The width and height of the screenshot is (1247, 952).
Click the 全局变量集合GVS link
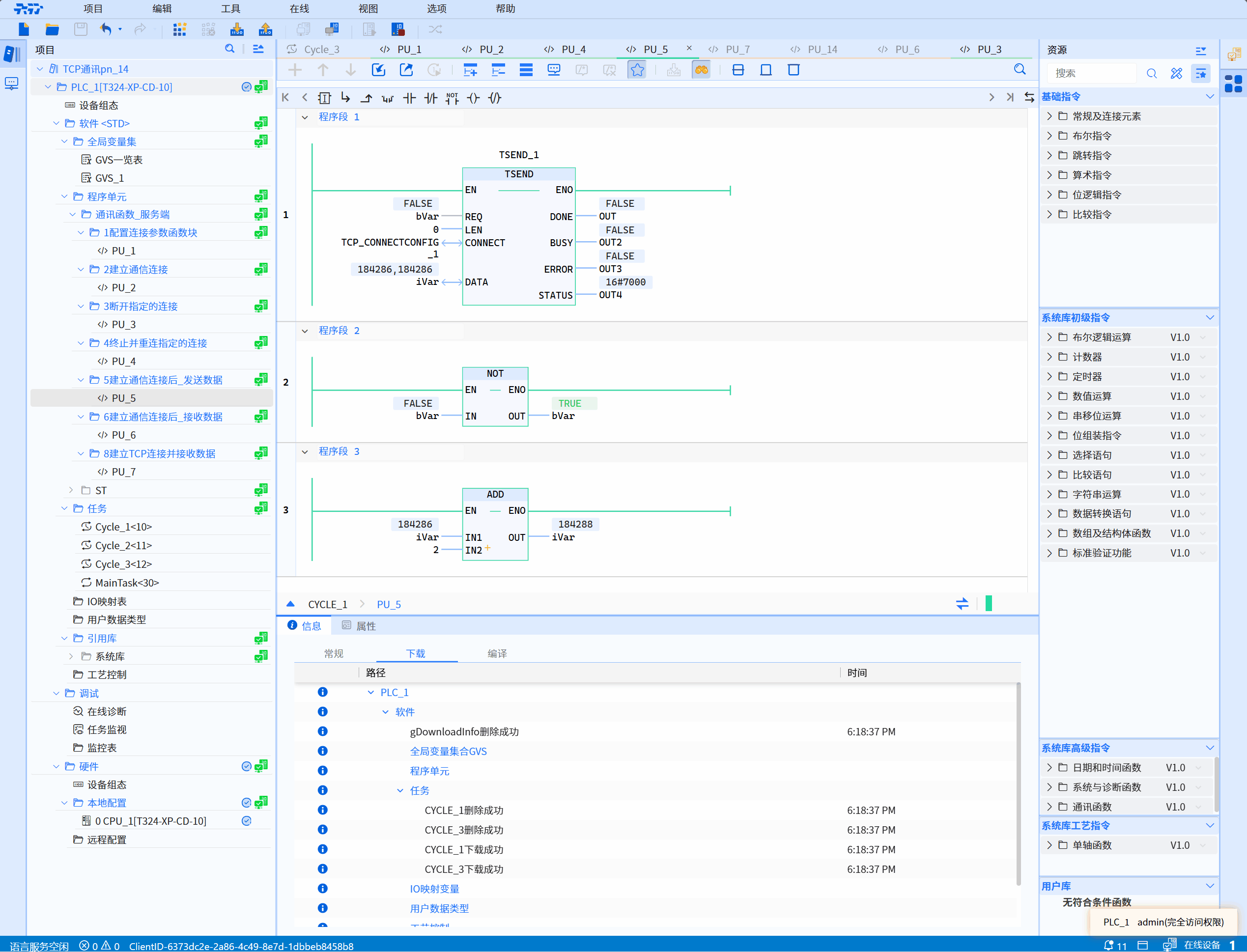448,751
